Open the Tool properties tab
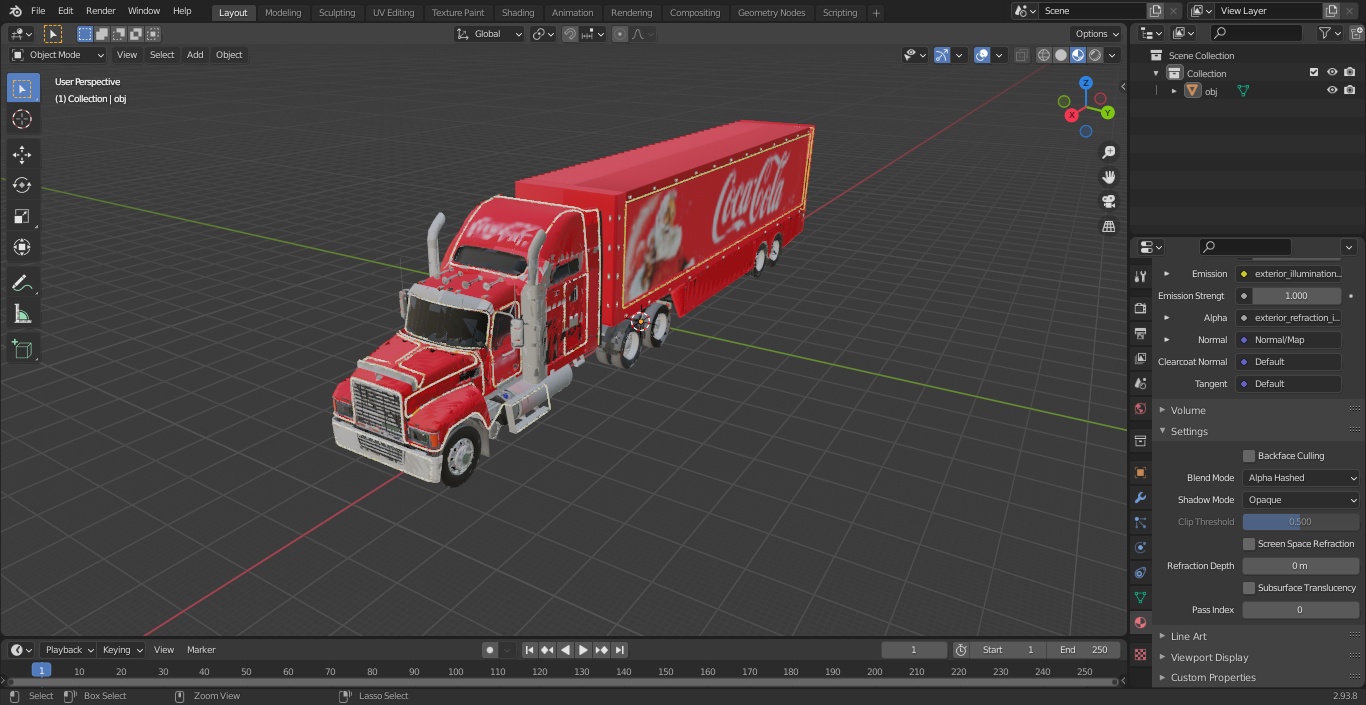 [x=1140, y=276]
